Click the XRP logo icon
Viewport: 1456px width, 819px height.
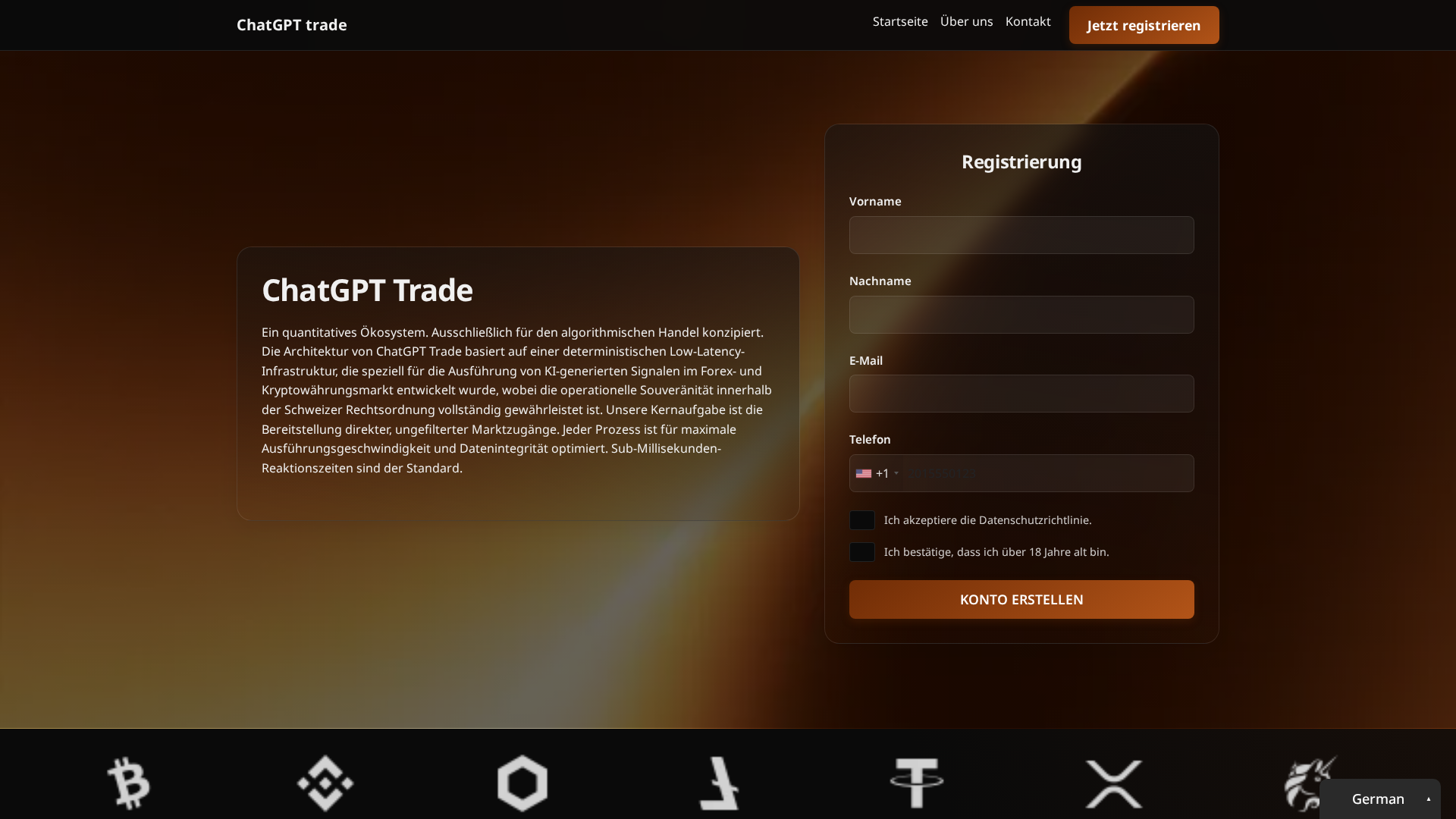click(1114, 784)
